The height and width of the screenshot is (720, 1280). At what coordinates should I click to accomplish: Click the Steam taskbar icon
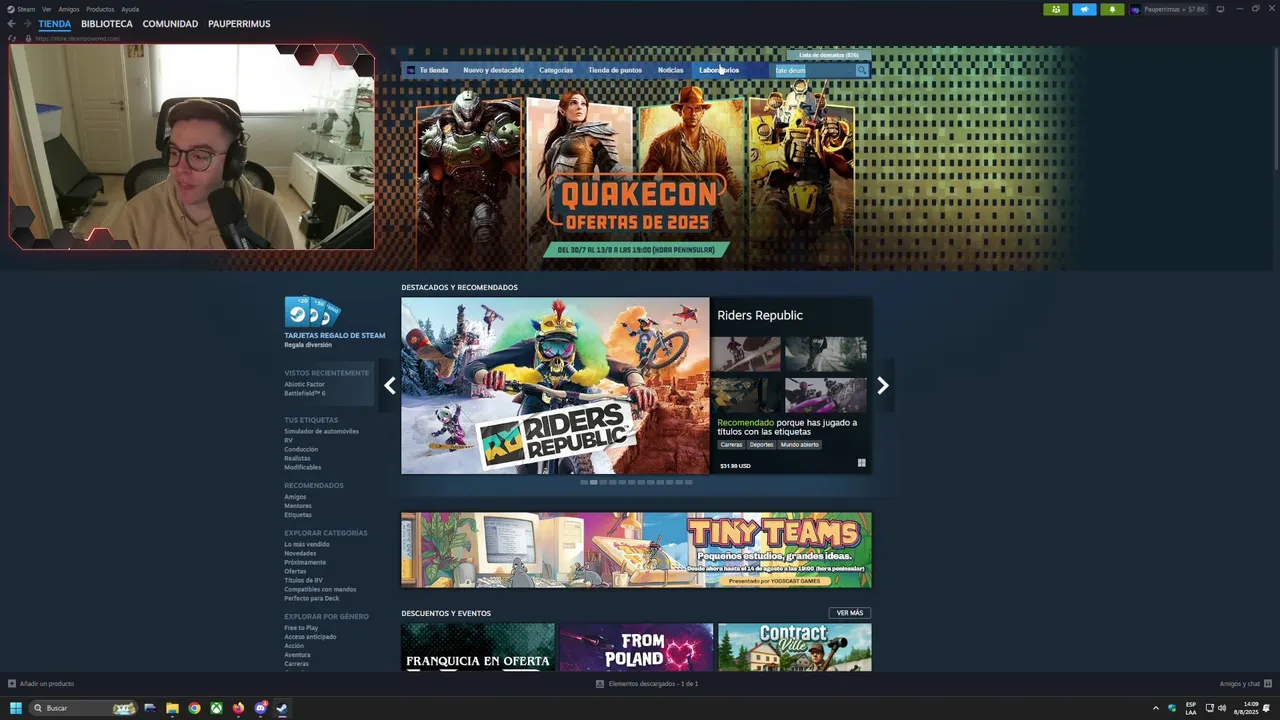282,708
